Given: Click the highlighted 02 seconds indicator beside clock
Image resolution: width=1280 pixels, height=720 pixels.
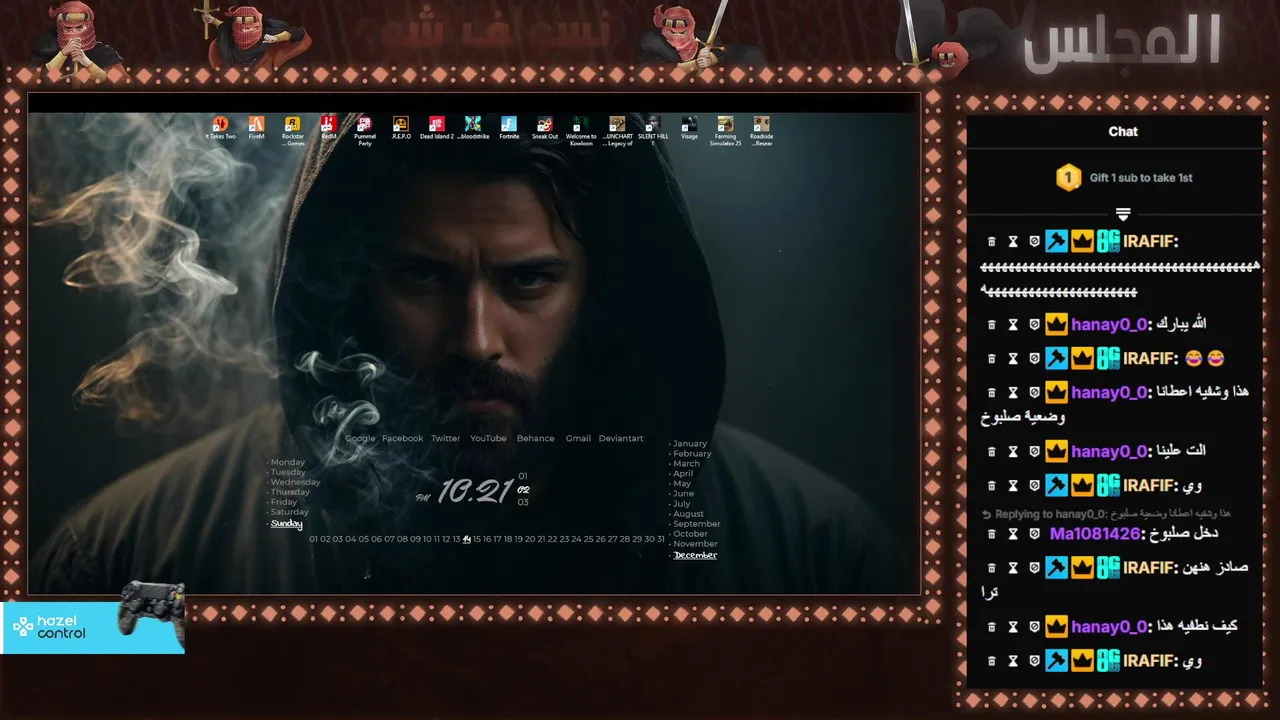Looking at the screenshot, I should 523,490.
